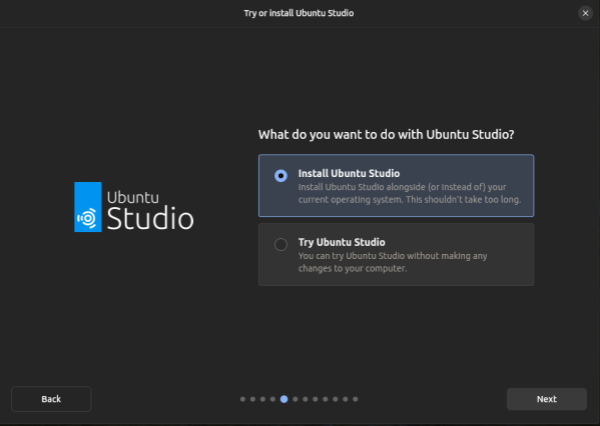The width and height of the screenshot is (600, 426).
Task: Select the Install Ubuntu Studio radio button
Action: [x=281, y=175]
